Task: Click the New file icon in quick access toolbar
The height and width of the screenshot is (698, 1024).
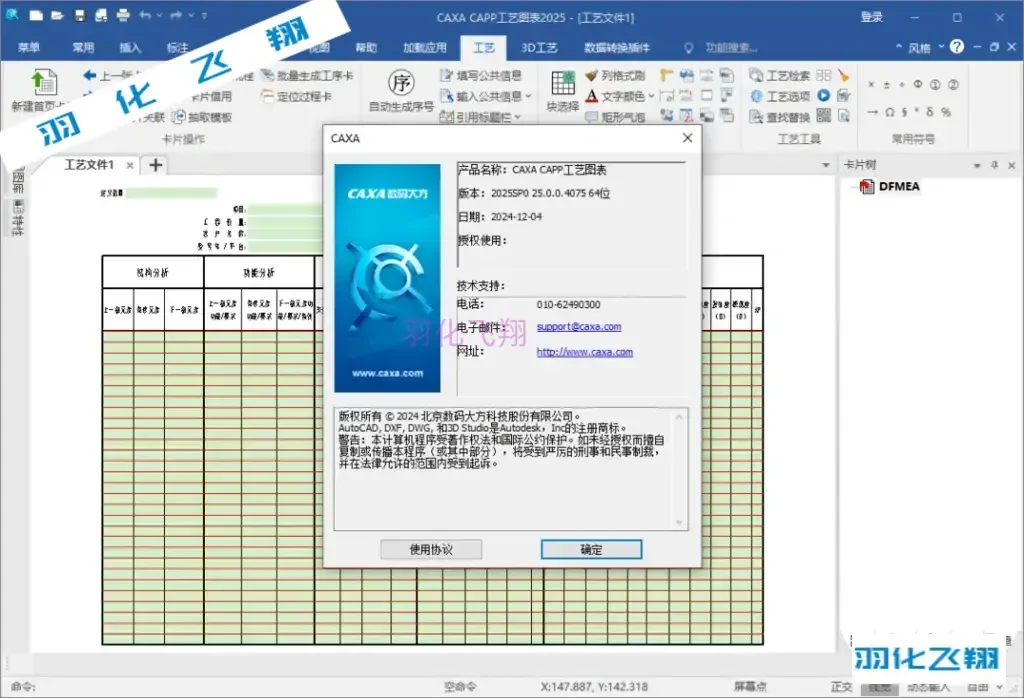Action: (36, 16)
